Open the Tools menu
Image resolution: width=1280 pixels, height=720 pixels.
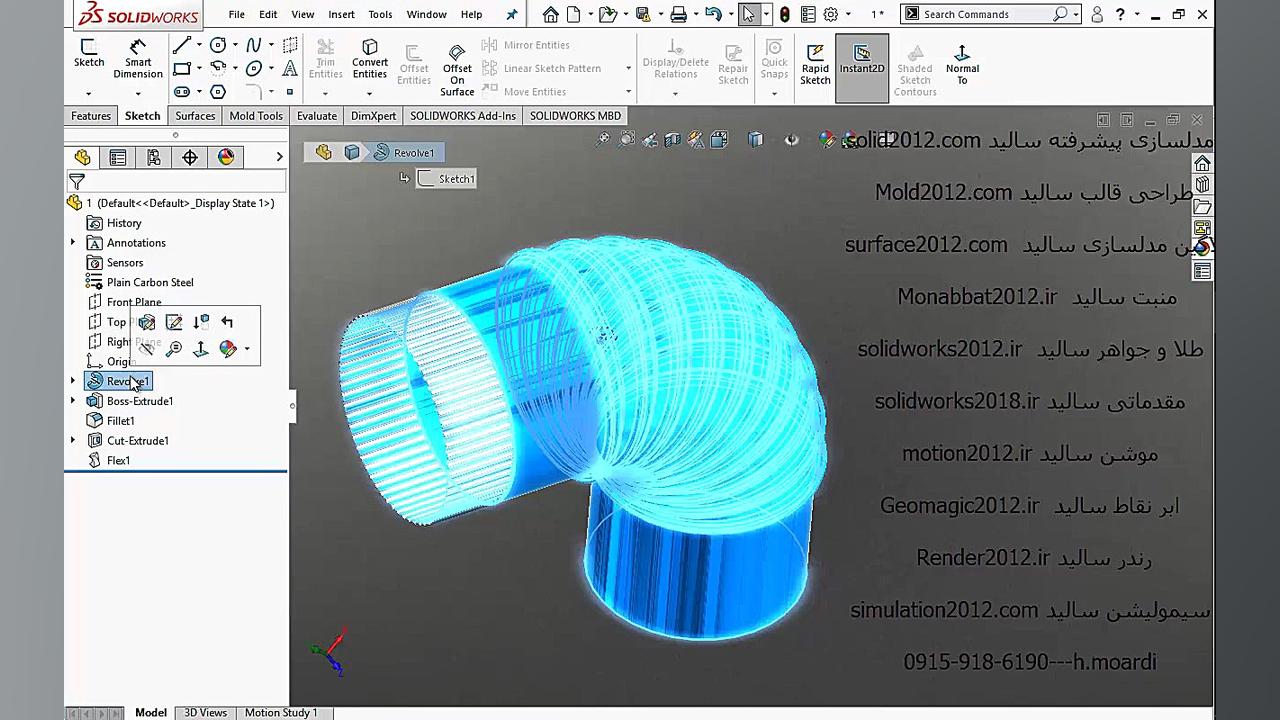pos(380,14)
